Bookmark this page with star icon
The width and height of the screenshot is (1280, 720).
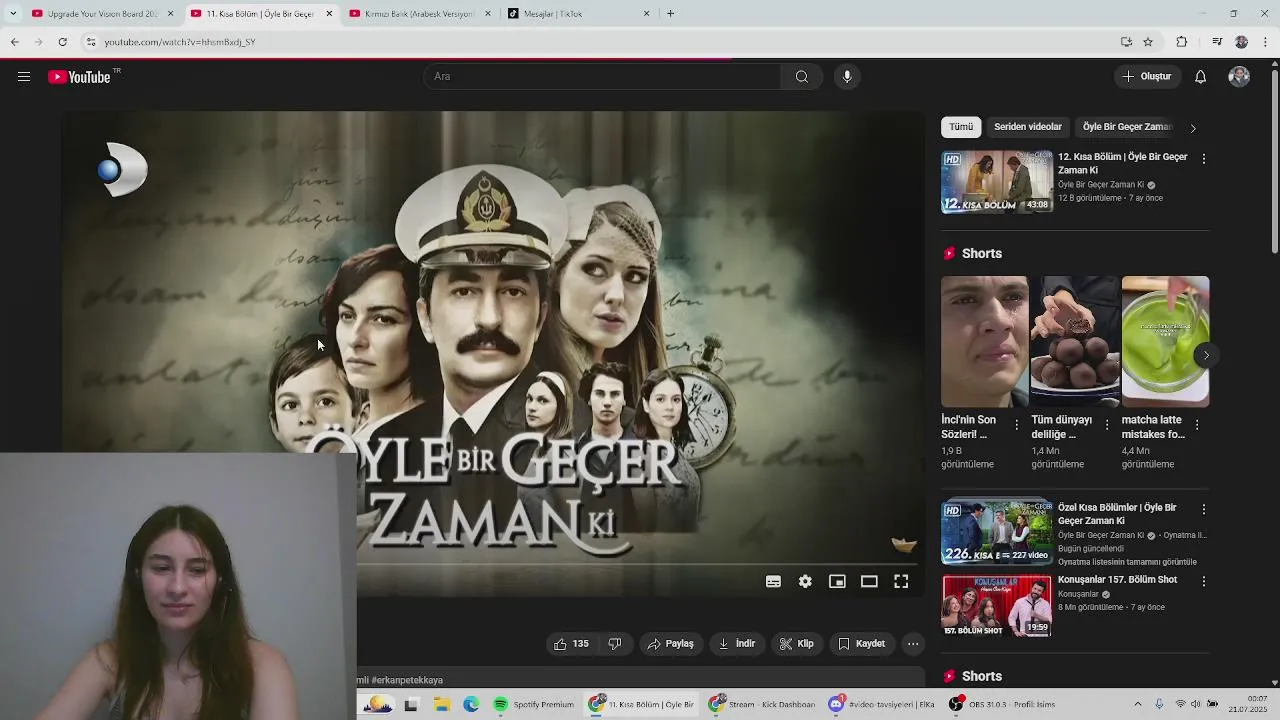[x=1148, y=42]
